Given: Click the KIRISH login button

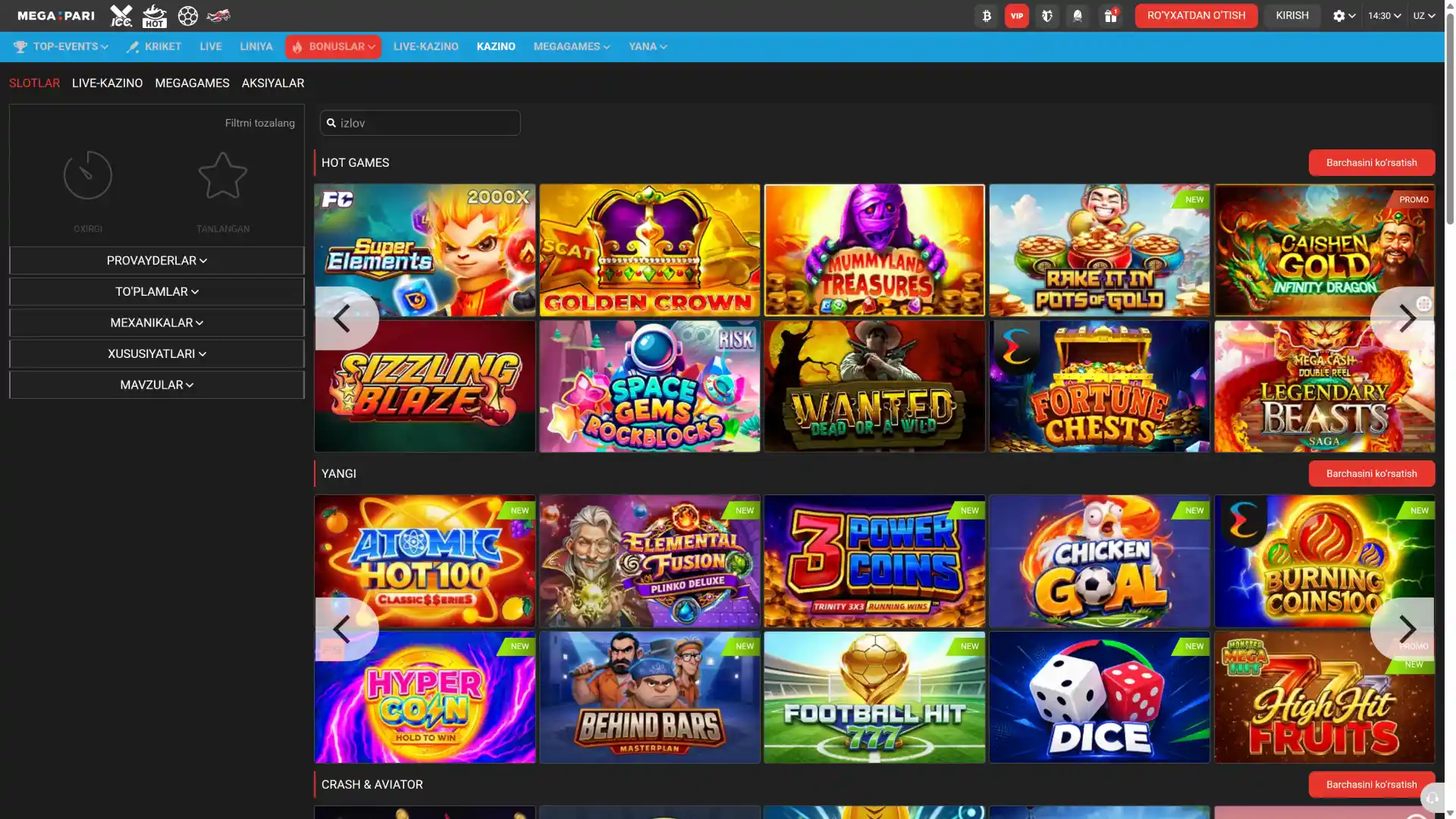Looking at the screenshot, I should [x=1291, y=16].
